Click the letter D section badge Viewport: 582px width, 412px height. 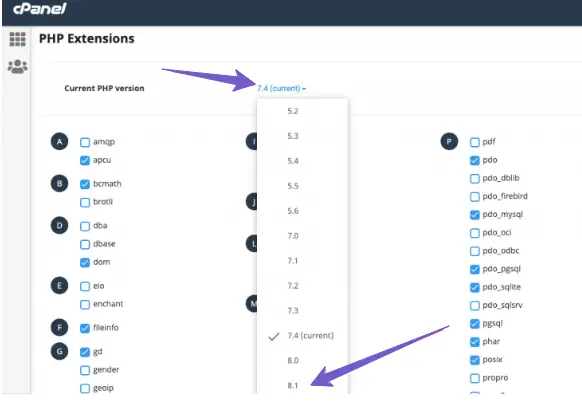click(59, 225)
